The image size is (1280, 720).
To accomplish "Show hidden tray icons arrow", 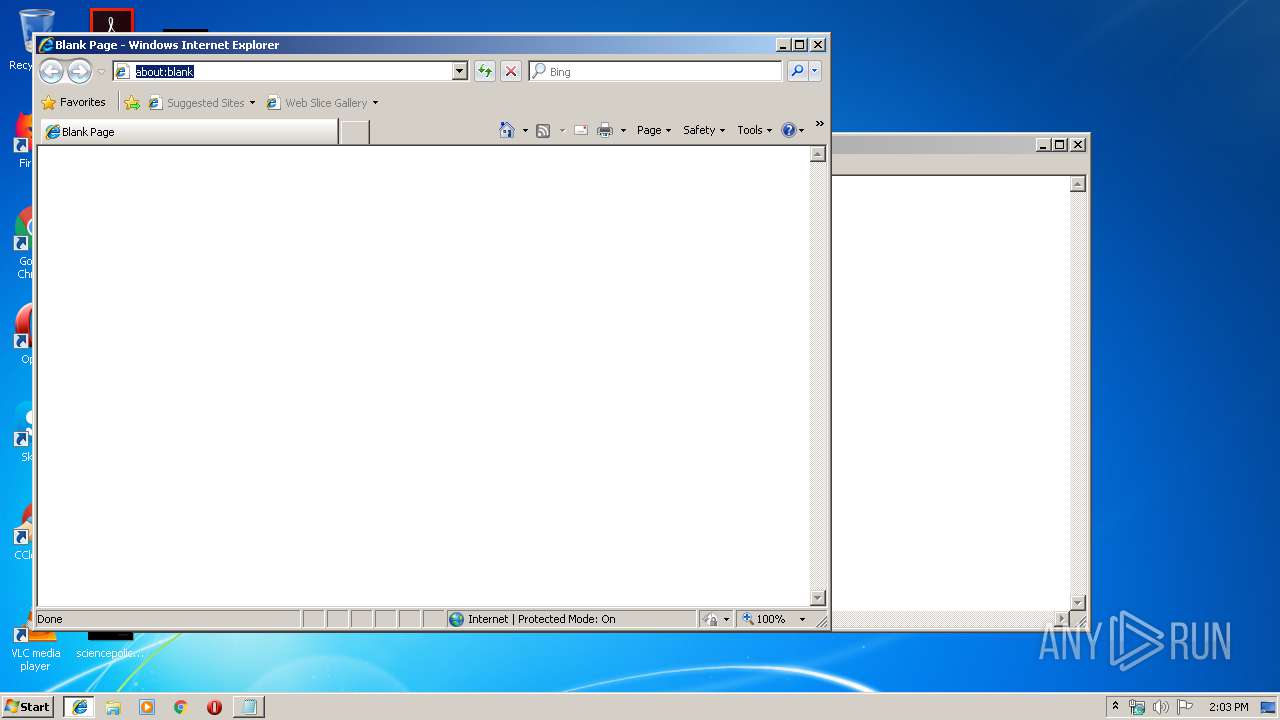I will click(x=1115, y=706).
